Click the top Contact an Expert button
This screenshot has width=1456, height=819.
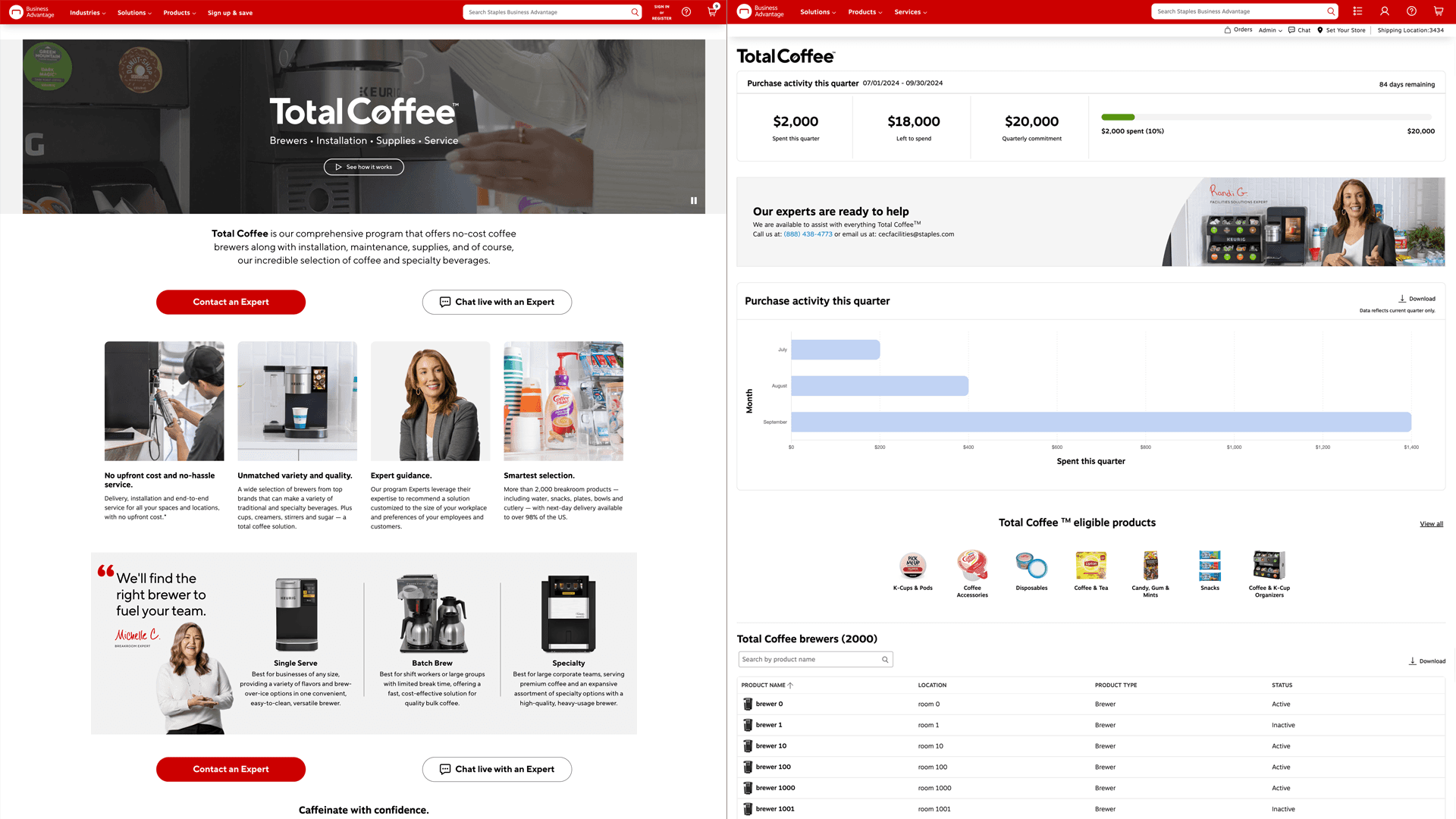(x=231, y=302)
